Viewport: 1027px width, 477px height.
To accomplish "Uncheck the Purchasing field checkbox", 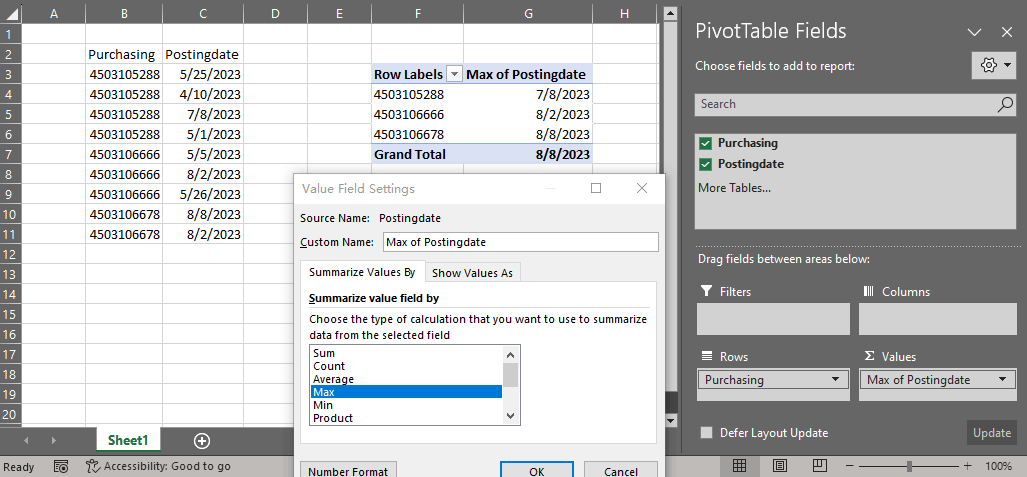I will pos(705,143).
